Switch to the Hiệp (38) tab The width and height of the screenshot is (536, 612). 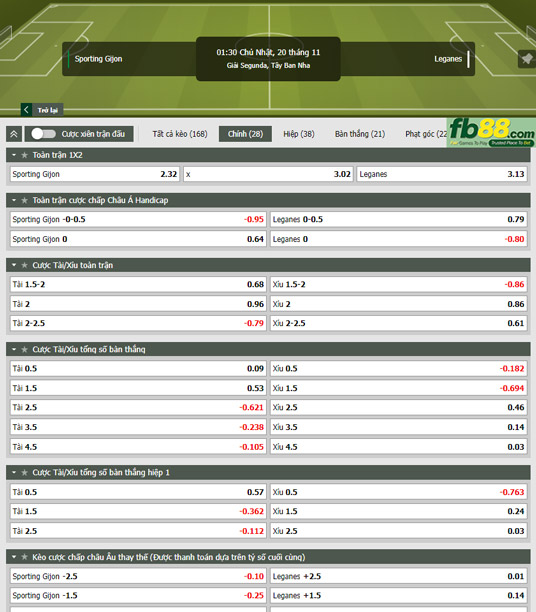tap(299, 134)
